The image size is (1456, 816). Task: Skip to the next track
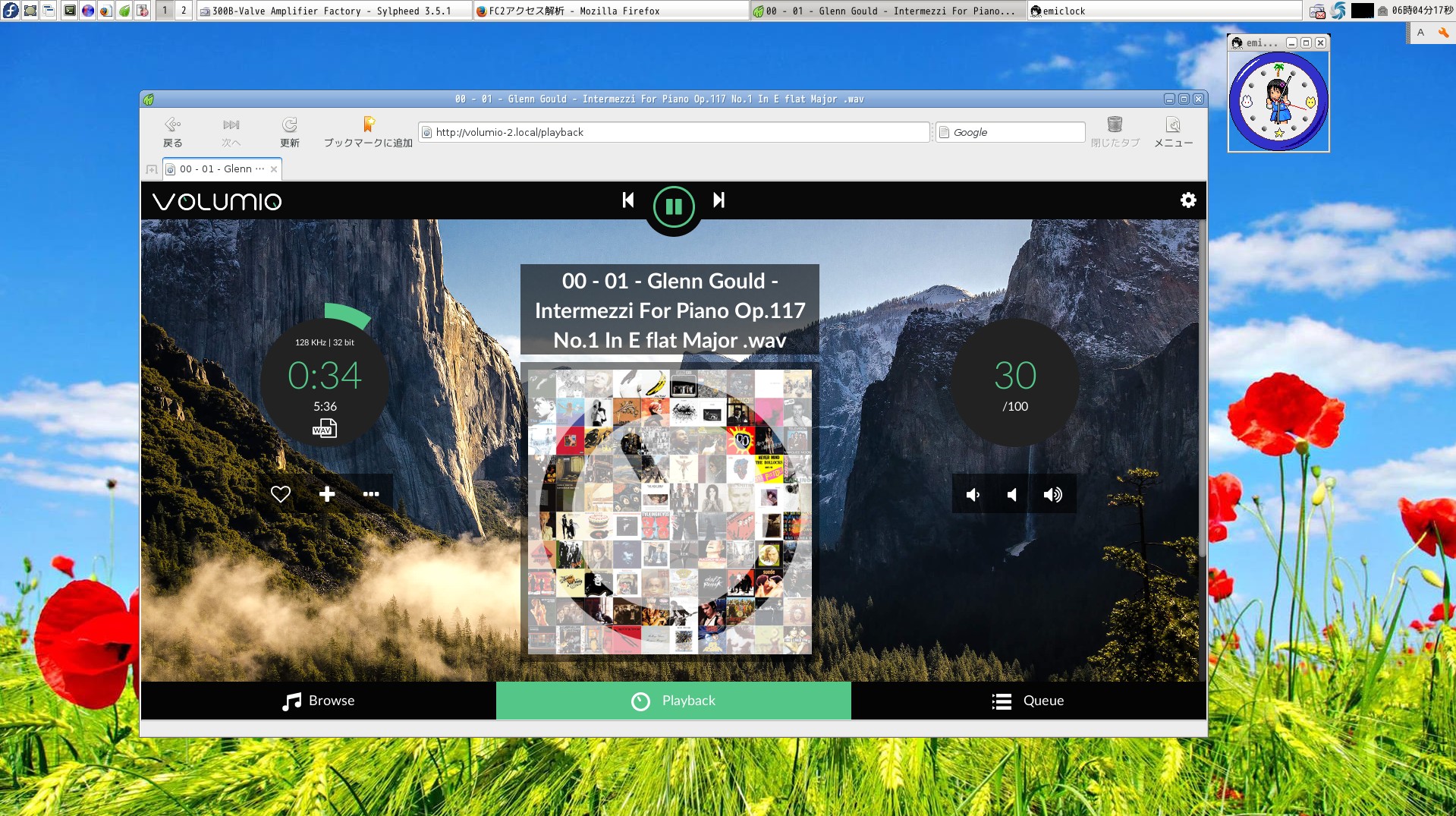[x=719, y=200]
